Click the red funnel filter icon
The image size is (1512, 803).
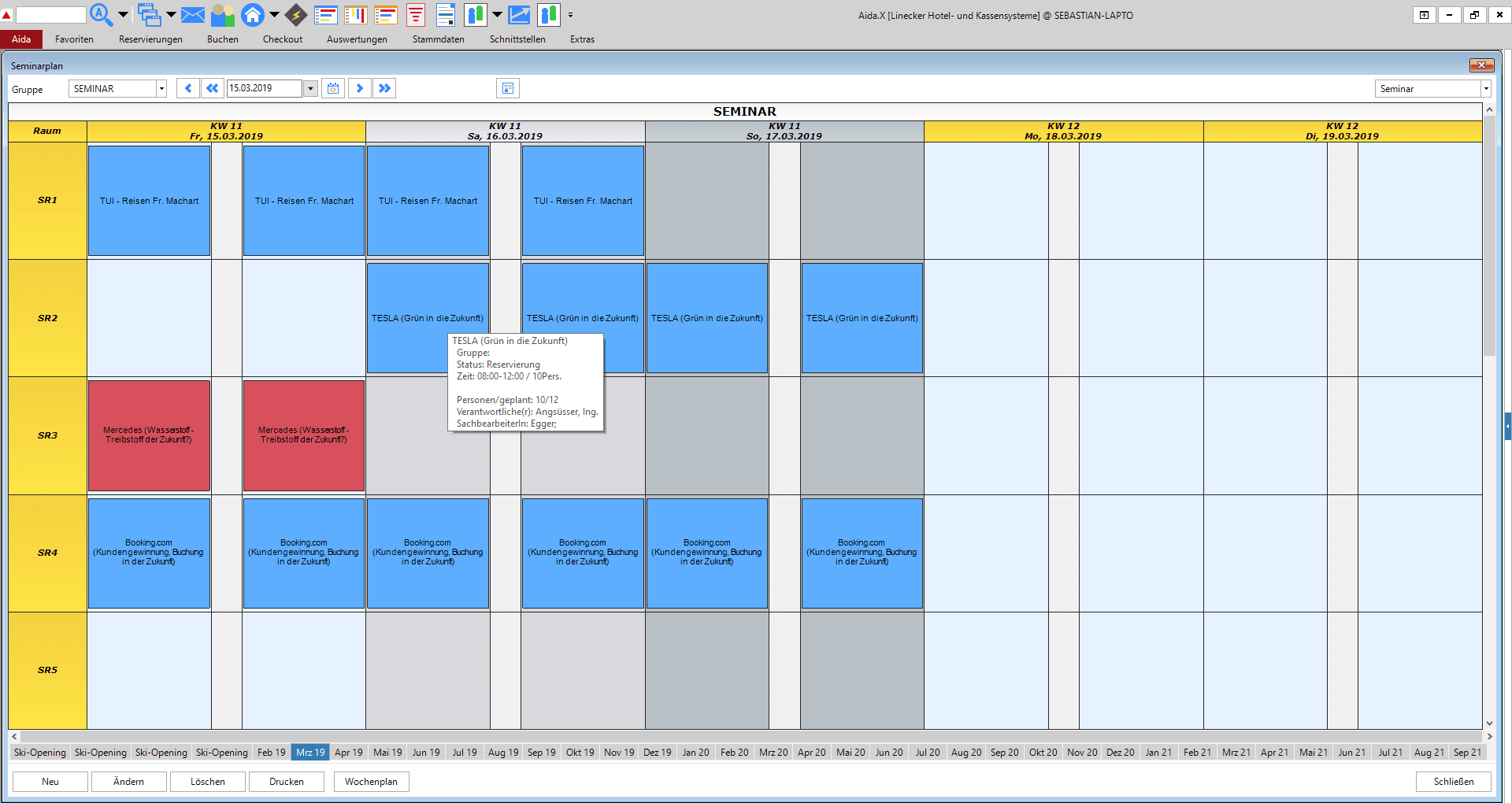[x=416, y=14]
